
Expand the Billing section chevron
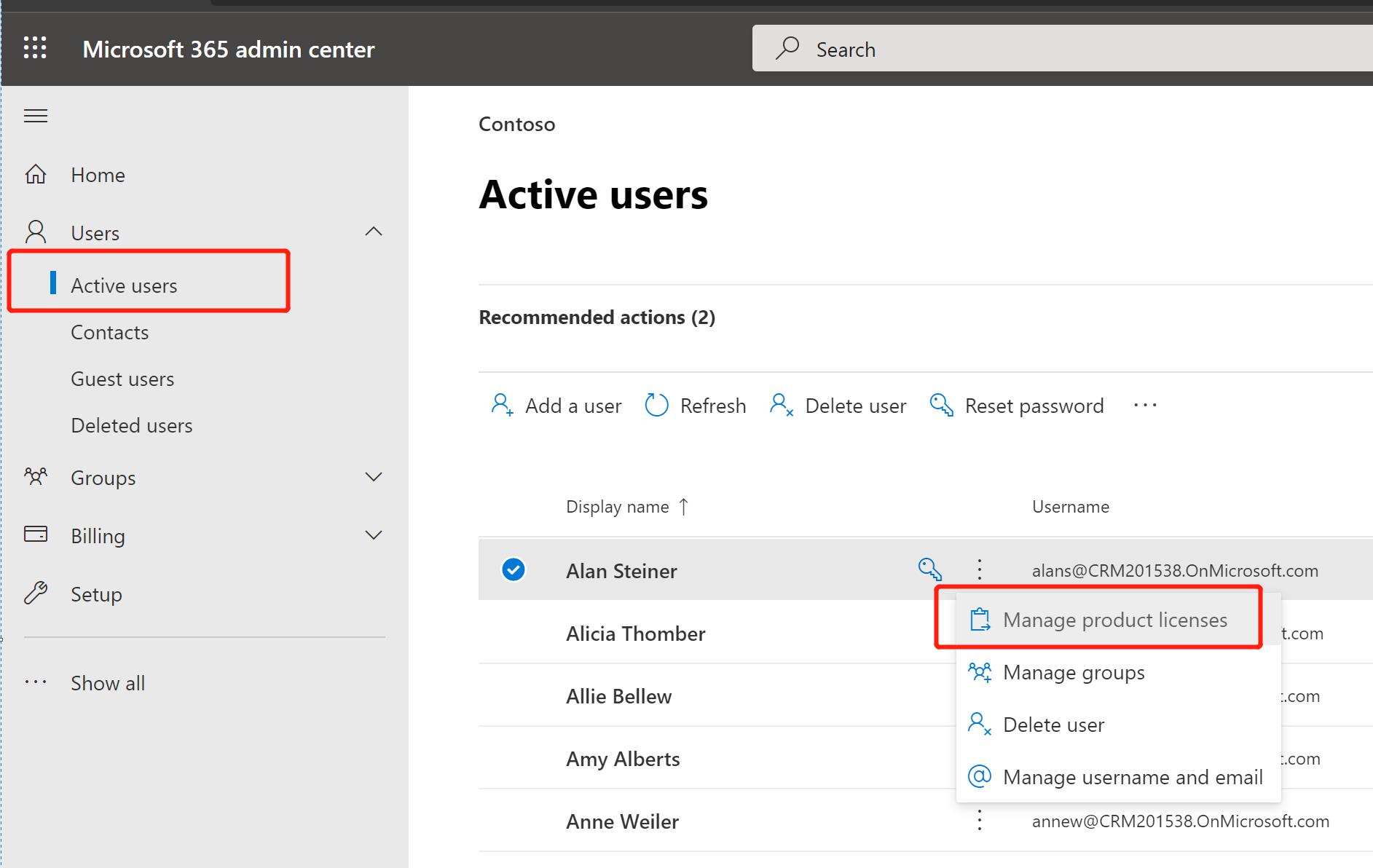pyautogui.click(x=374, y=535)
